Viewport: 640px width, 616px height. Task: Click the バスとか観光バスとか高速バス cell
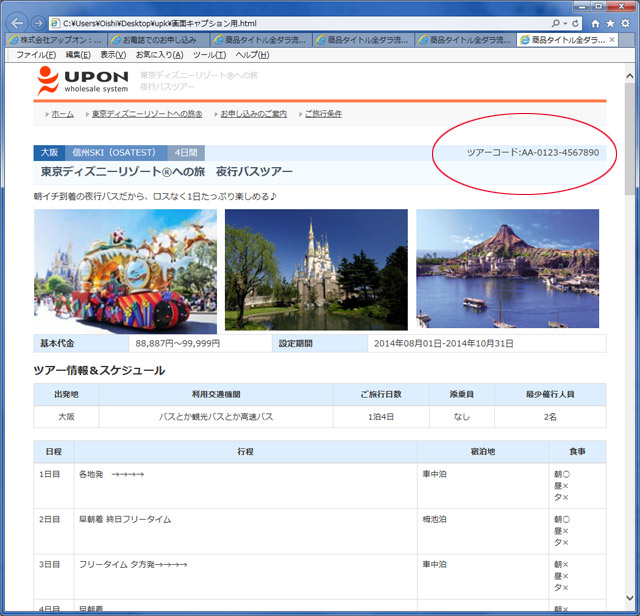tap(216, 417)
